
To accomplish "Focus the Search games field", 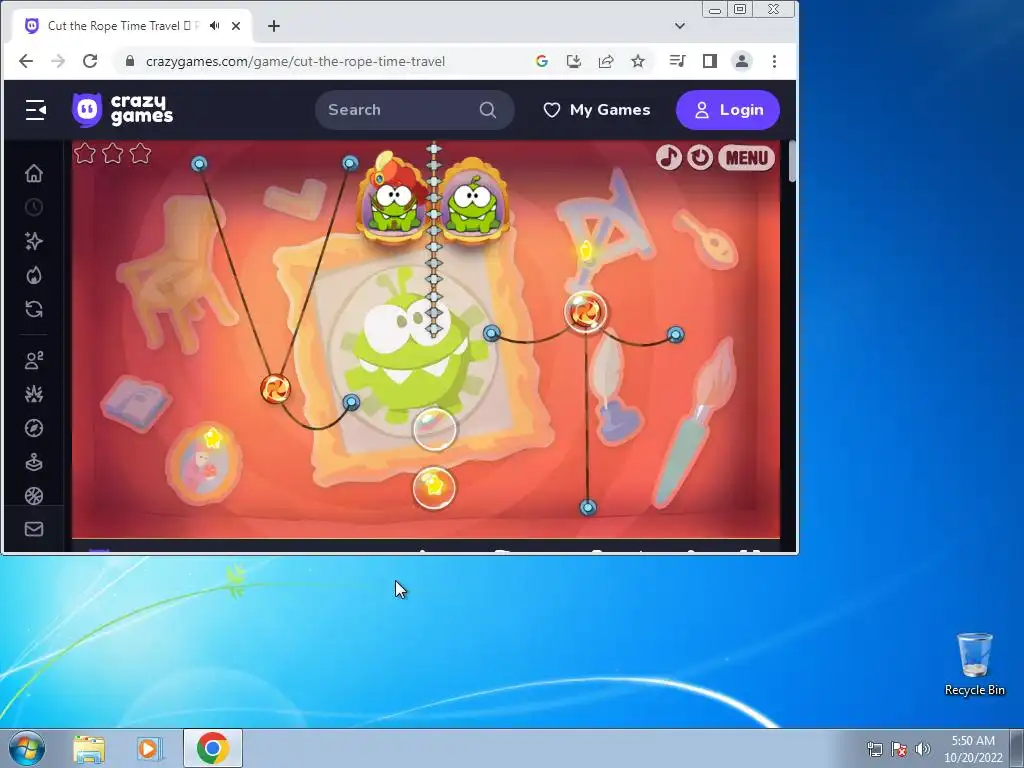I will click(415, 110).
